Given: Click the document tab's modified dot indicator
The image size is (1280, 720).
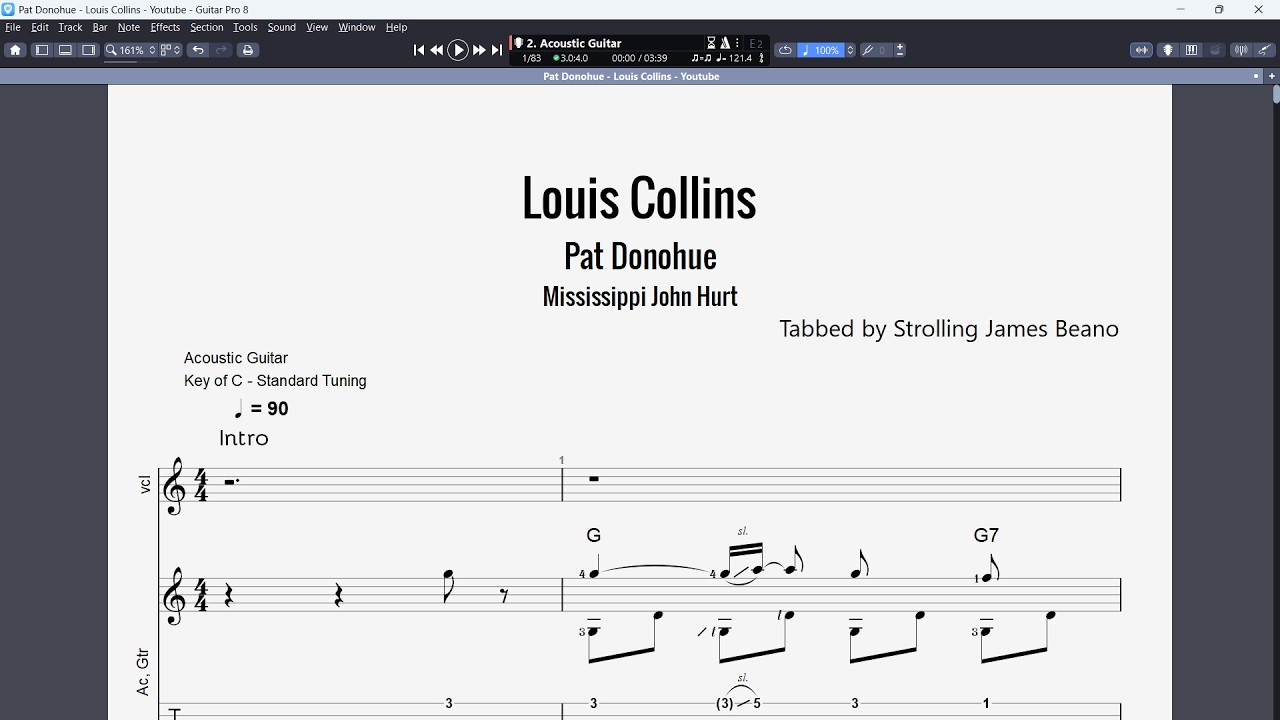Looking at the screenshot, I should pyautogui.click(x=1257, y=76).
